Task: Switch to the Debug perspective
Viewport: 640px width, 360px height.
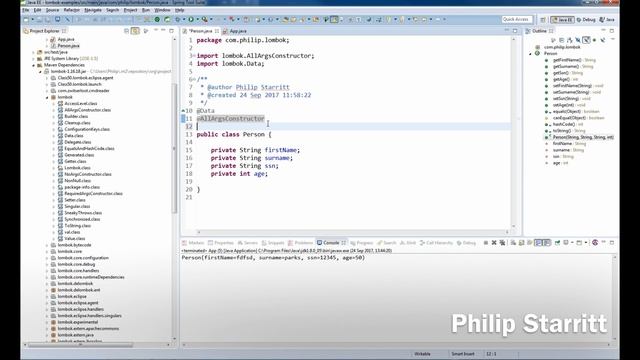Action: (x=586, y=20)
